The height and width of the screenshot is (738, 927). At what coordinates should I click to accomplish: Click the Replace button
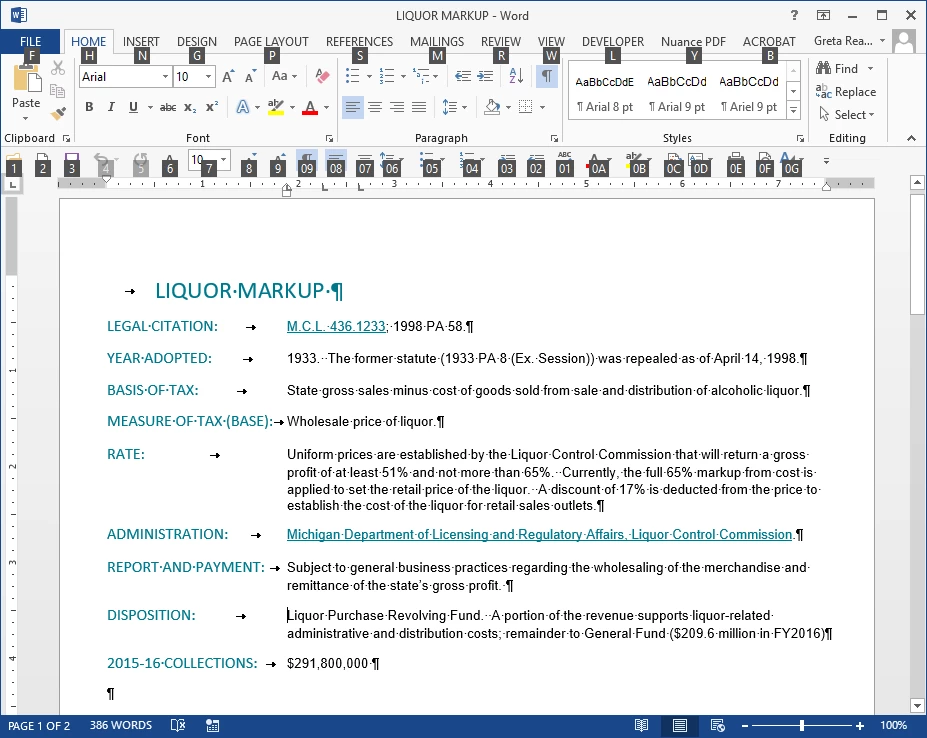(x=845, y=92)
